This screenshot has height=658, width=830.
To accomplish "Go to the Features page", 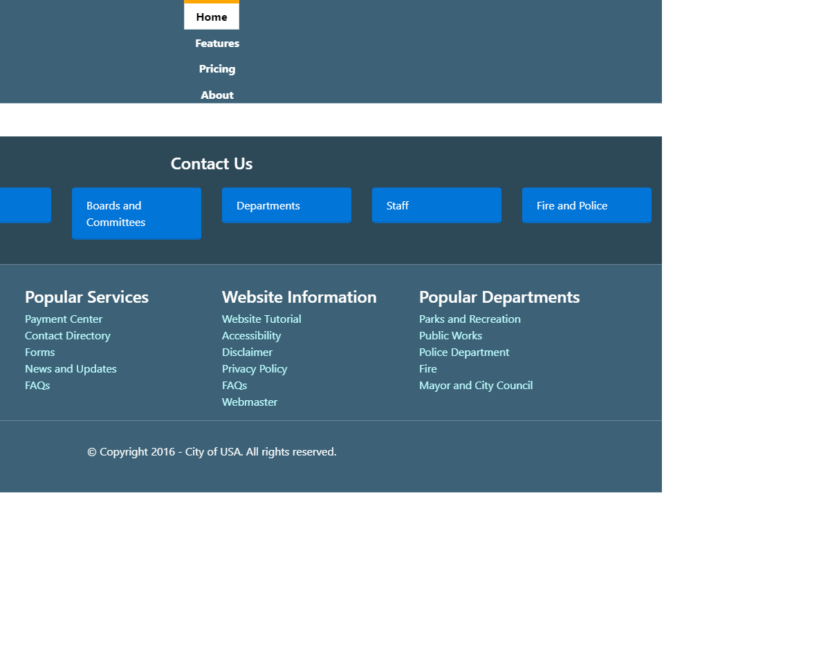I will pyautogui.click(x=217, y=43).
